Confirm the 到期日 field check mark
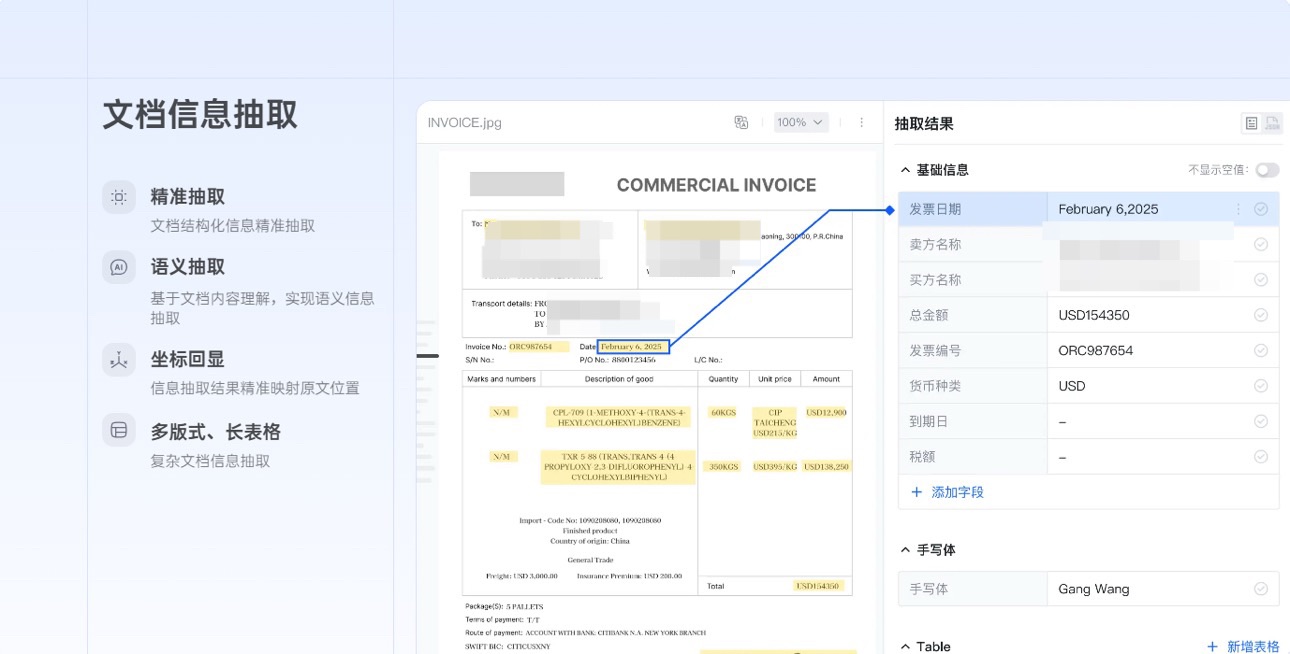 coord(1261,421)
